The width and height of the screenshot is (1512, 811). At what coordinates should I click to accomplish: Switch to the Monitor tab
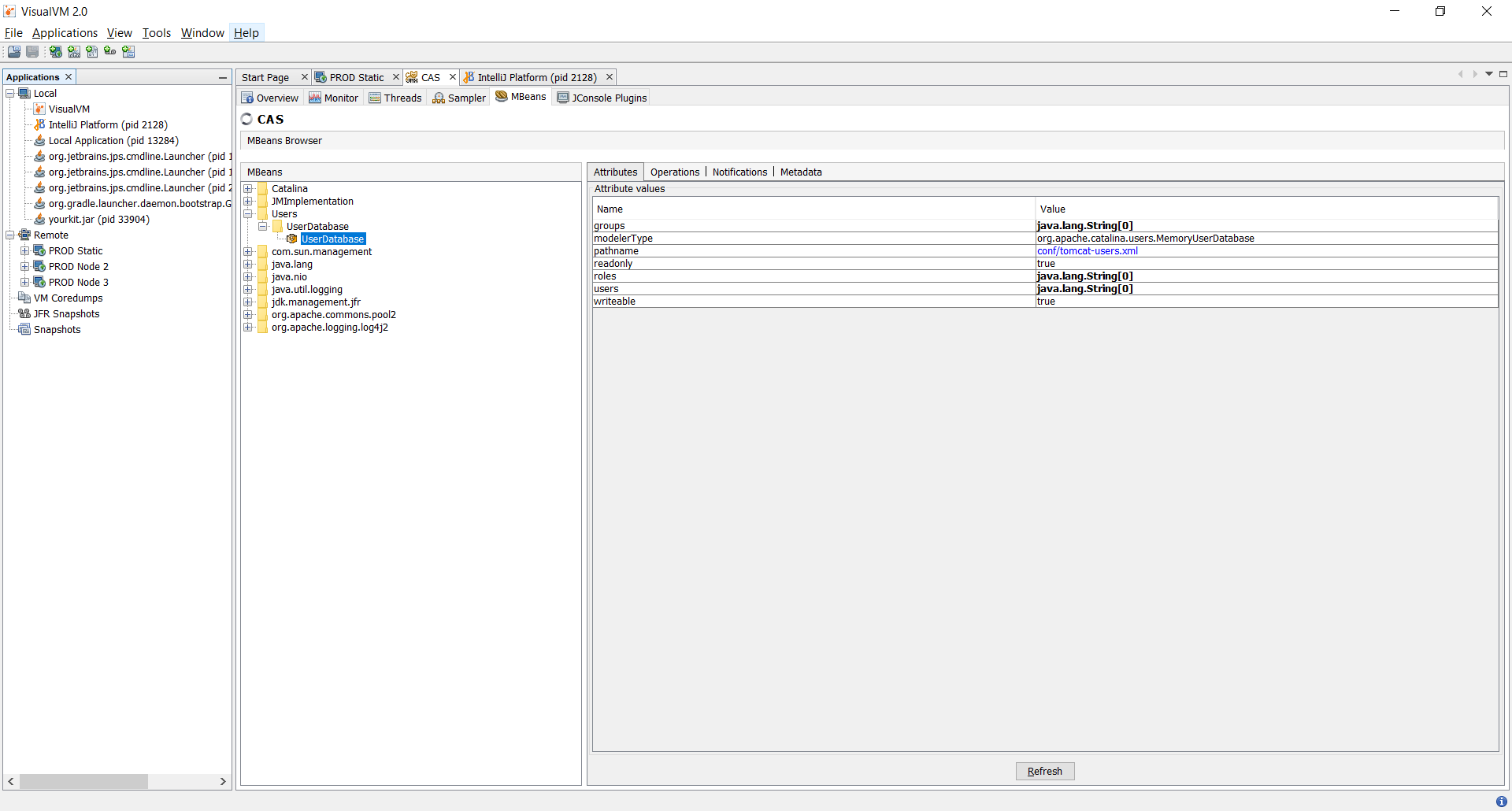pos(333,98)
